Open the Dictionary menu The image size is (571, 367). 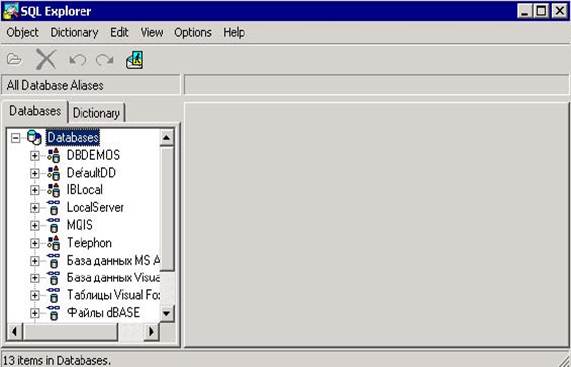[x=74, y=33]
